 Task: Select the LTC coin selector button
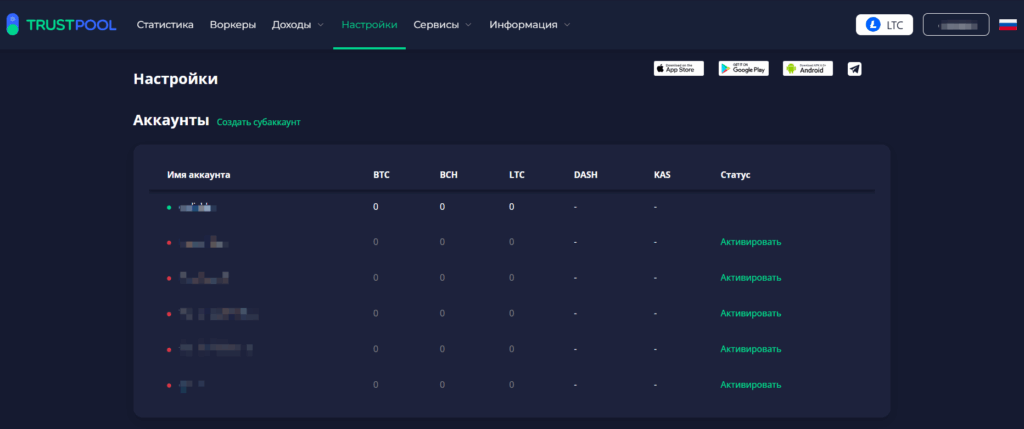tap(884, 24)
